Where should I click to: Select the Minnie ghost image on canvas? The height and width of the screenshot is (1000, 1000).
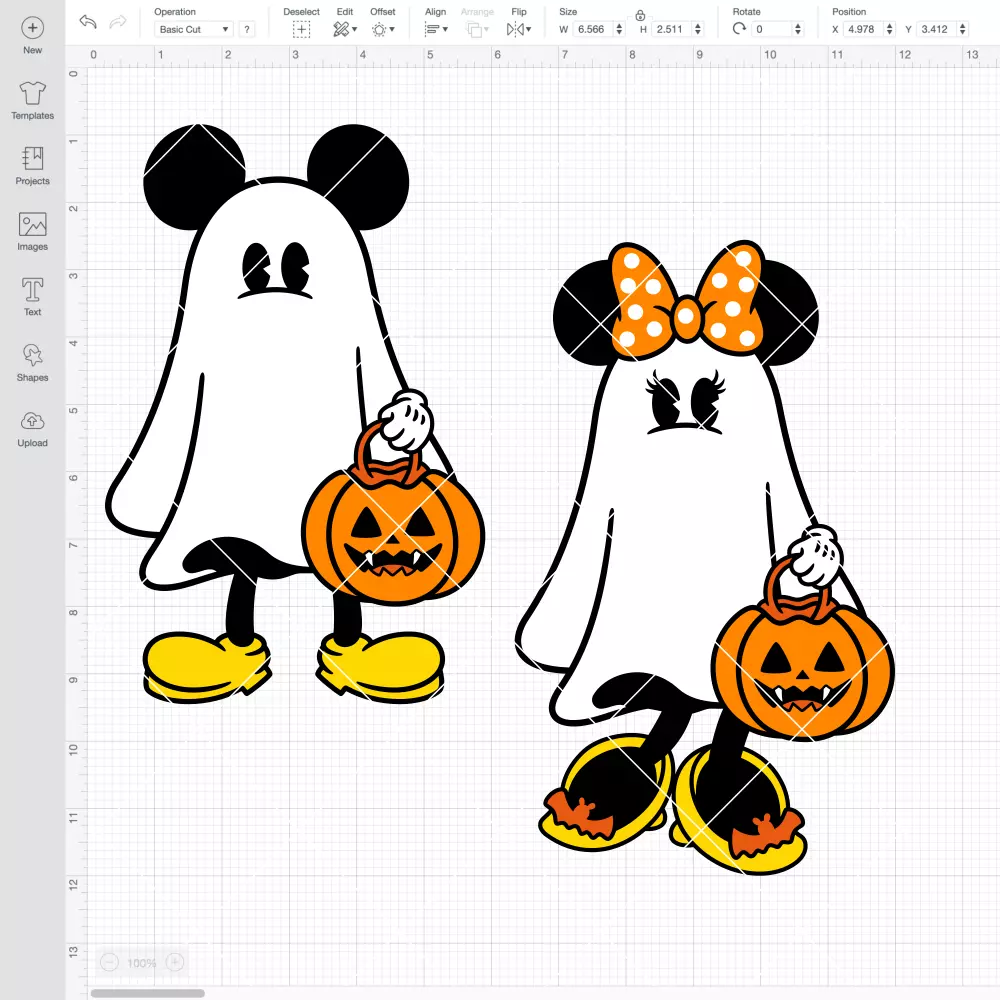pos(705,557)
